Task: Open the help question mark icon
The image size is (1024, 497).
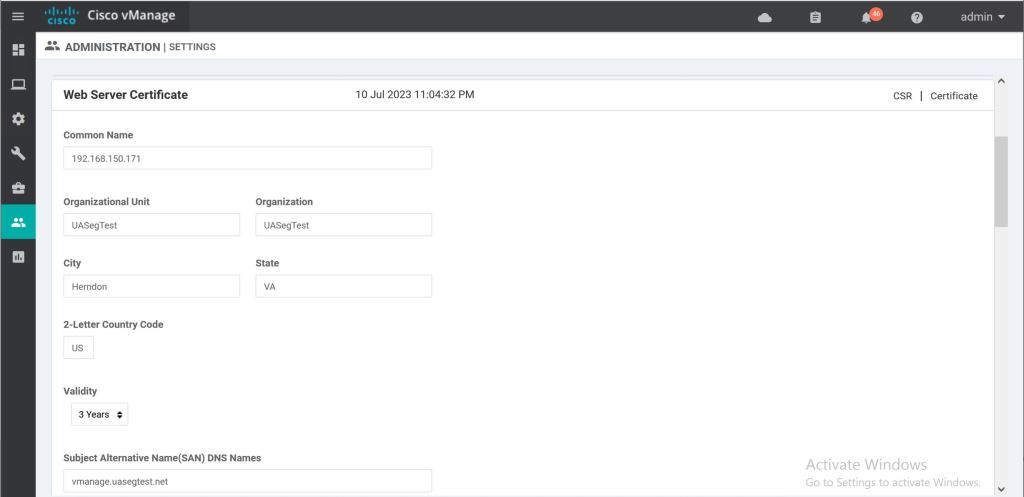Action: (x=917, y=17)
